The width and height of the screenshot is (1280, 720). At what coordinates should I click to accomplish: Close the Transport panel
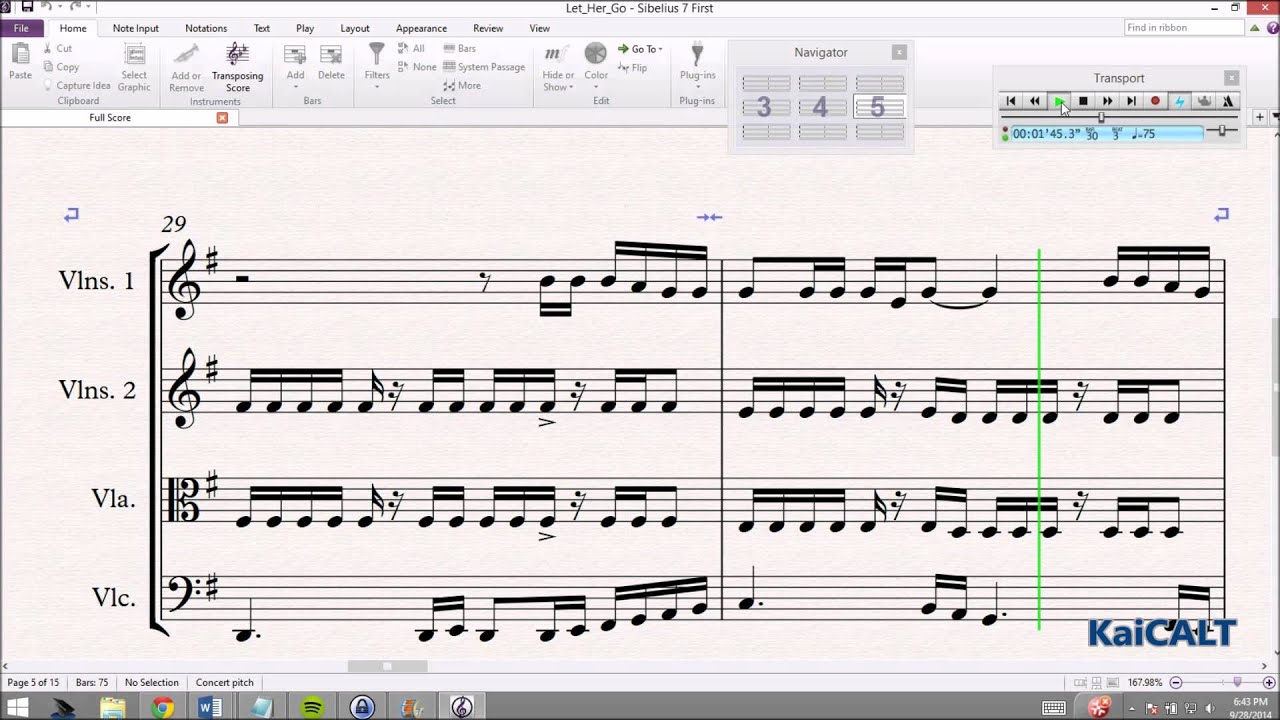click(x=1232, y=78)
